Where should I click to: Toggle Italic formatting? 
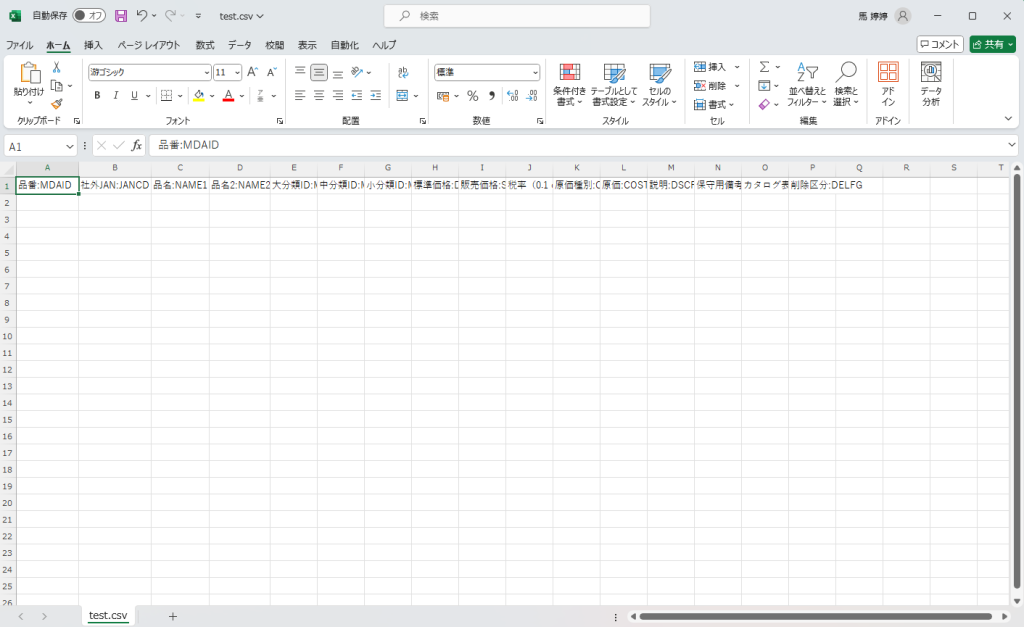(x=116, y=96)
